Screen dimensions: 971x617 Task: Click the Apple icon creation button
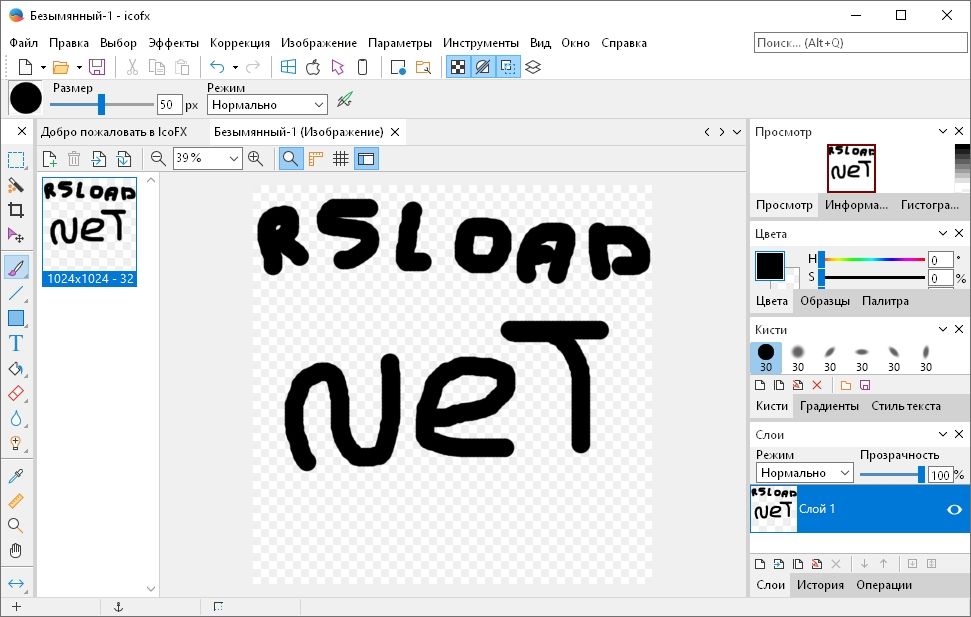[x=313, y=67]
